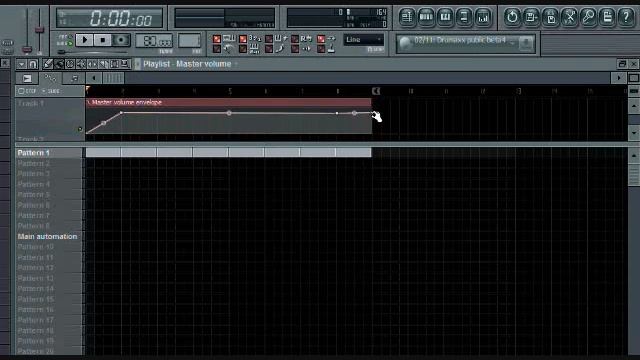Show the browser panel shortcut icon

tap(464, 17)
